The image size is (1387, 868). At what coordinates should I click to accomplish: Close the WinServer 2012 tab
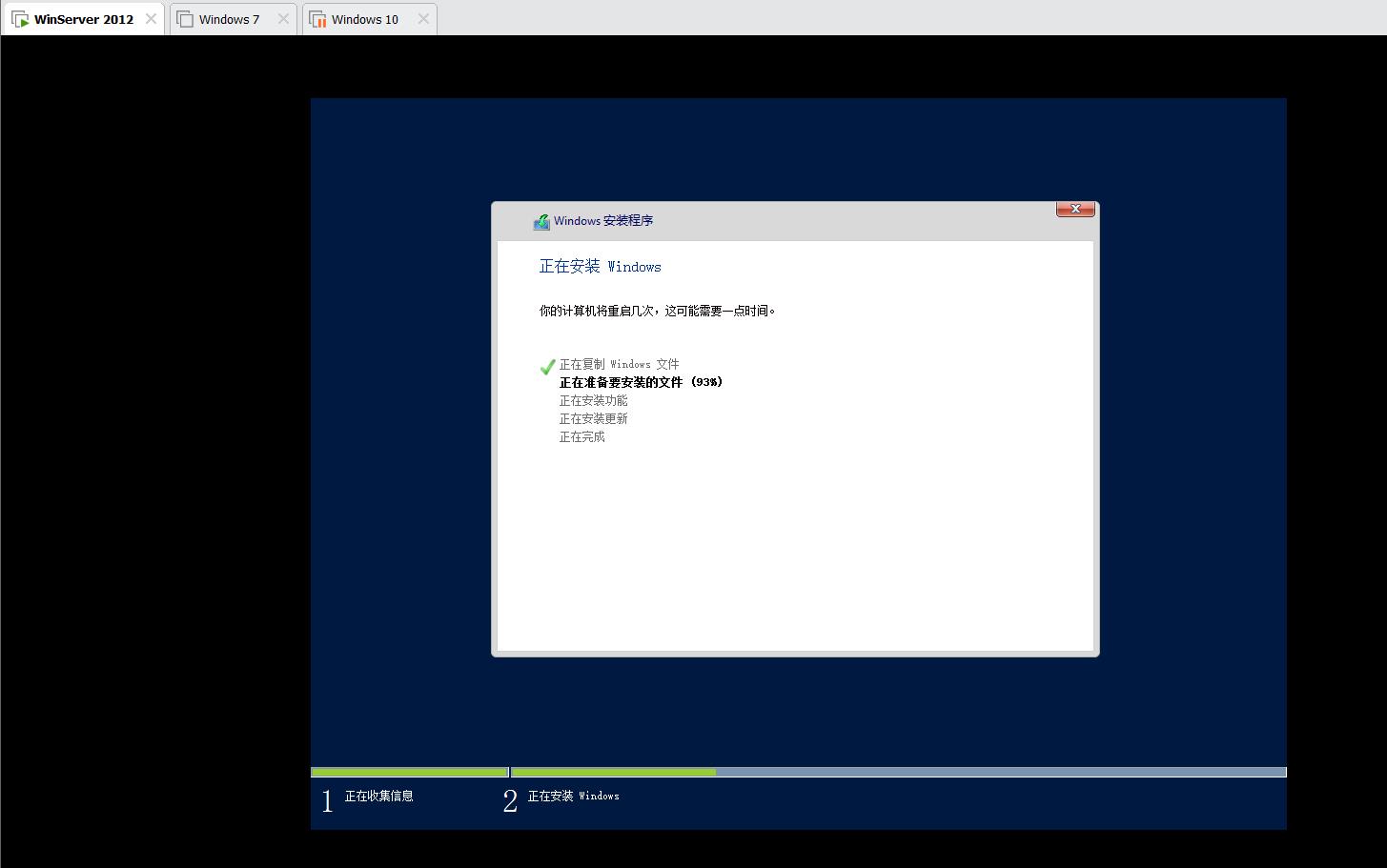151,19
